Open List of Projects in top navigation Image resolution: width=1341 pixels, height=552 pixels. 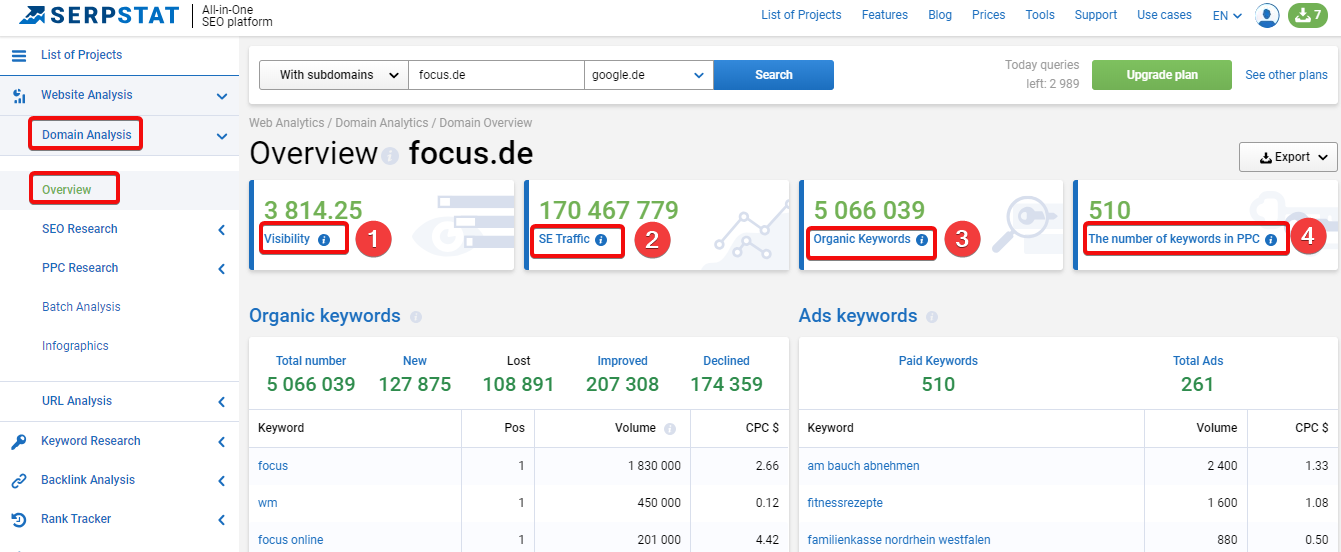click(x=801, y=15)
